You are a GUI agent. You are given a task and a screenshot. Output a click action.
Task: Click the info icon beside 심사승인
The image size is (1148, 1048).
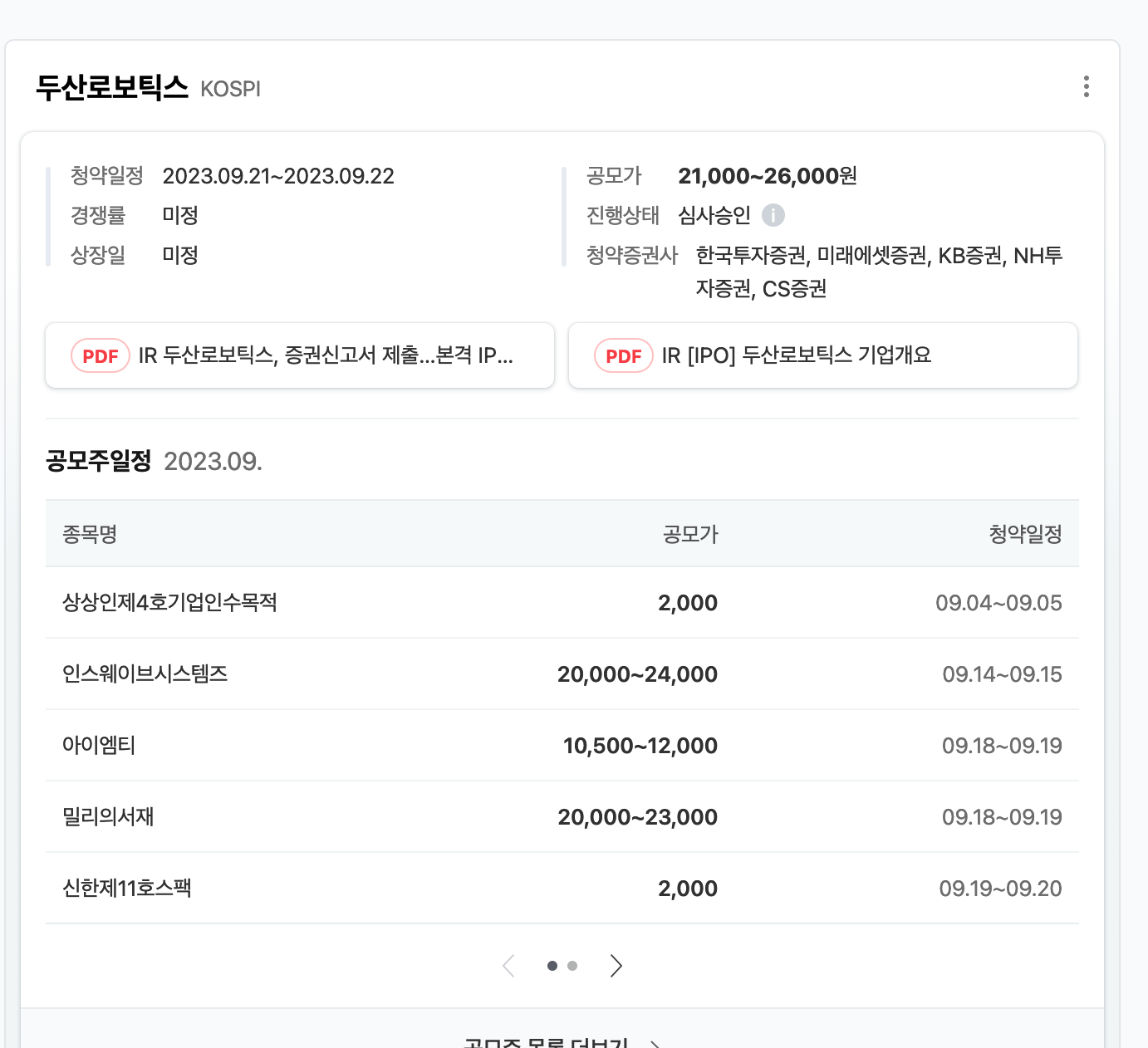(773, 215)
